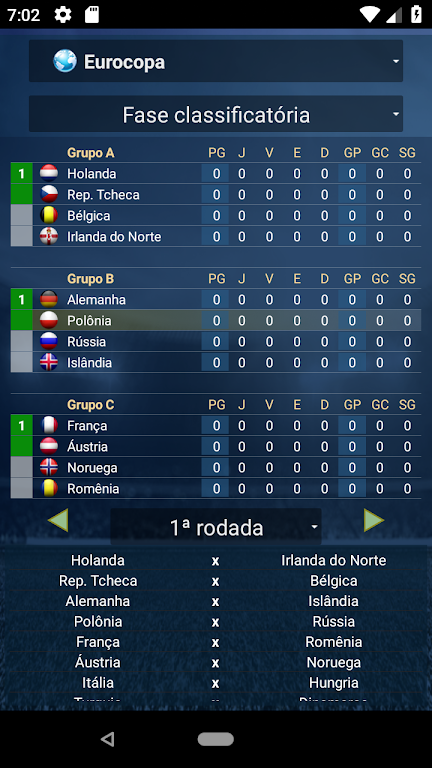Open the Holanda x Irlanda do Norte match
The image size is (432, 768).
(x=216, y=560)
